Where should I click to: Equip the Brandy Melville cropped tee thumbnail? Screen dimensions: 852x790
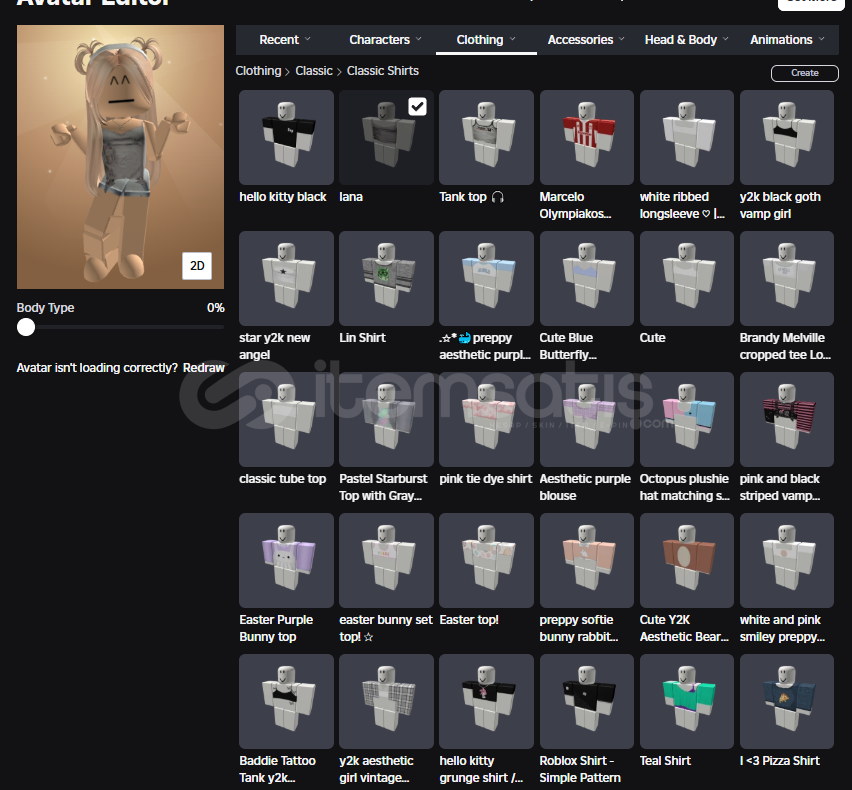click(787, 278)
